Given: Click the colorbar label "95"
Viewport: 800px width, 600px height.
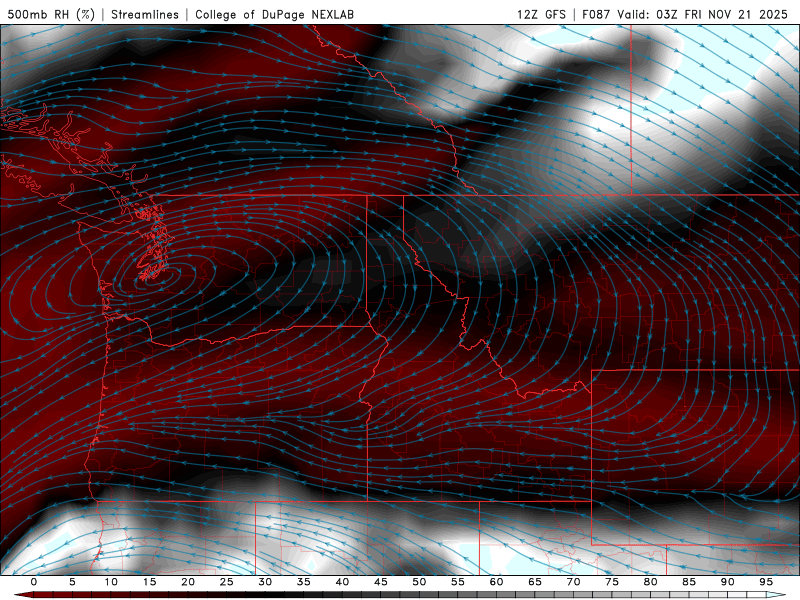Looking at the screenshot, I should pyautogui.click(x=766, y=582).
